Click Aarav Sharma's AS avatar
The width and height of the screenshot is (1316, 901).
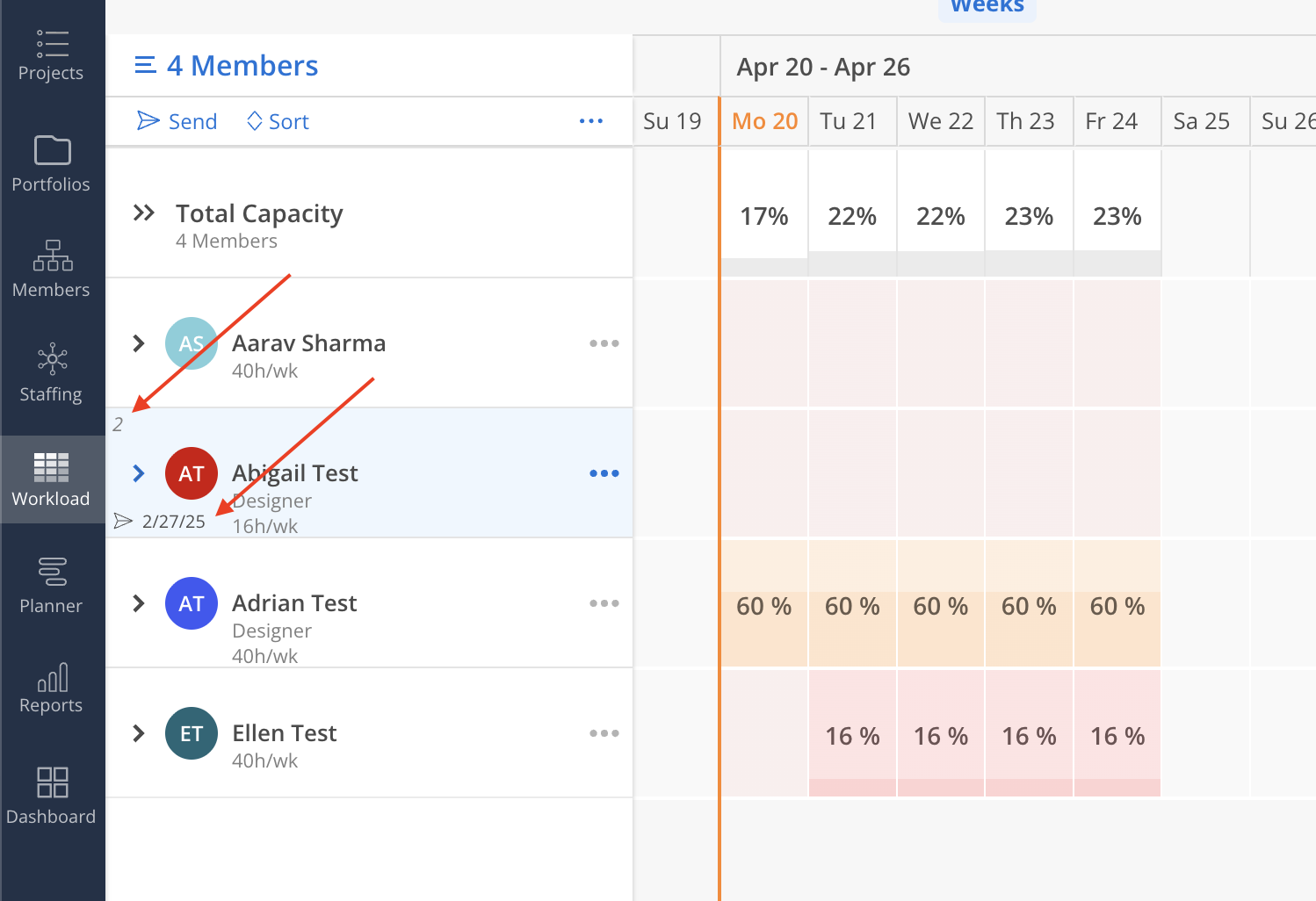pos(191,343)
